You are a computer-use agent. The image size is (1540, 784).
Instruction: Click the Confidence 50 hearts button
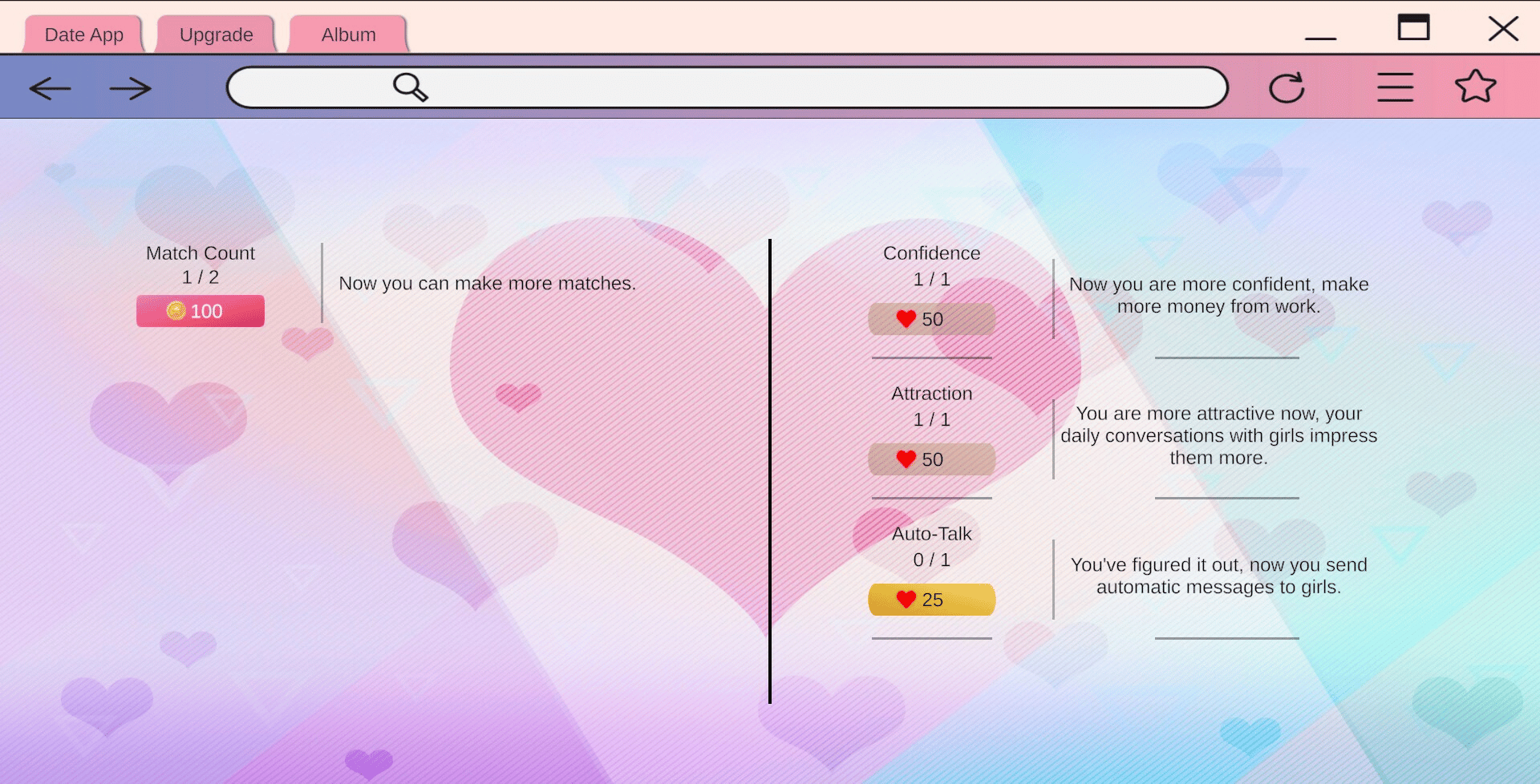pyautogui.click(x=931, y=319)
